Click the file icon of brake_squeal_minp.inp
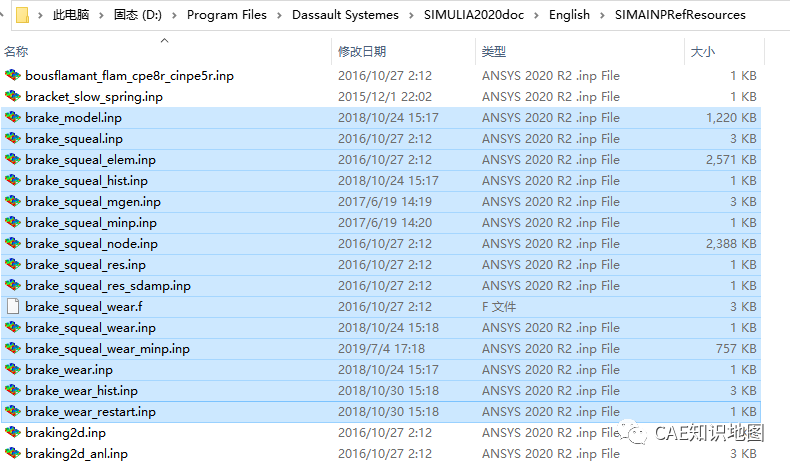 (13, 222)
